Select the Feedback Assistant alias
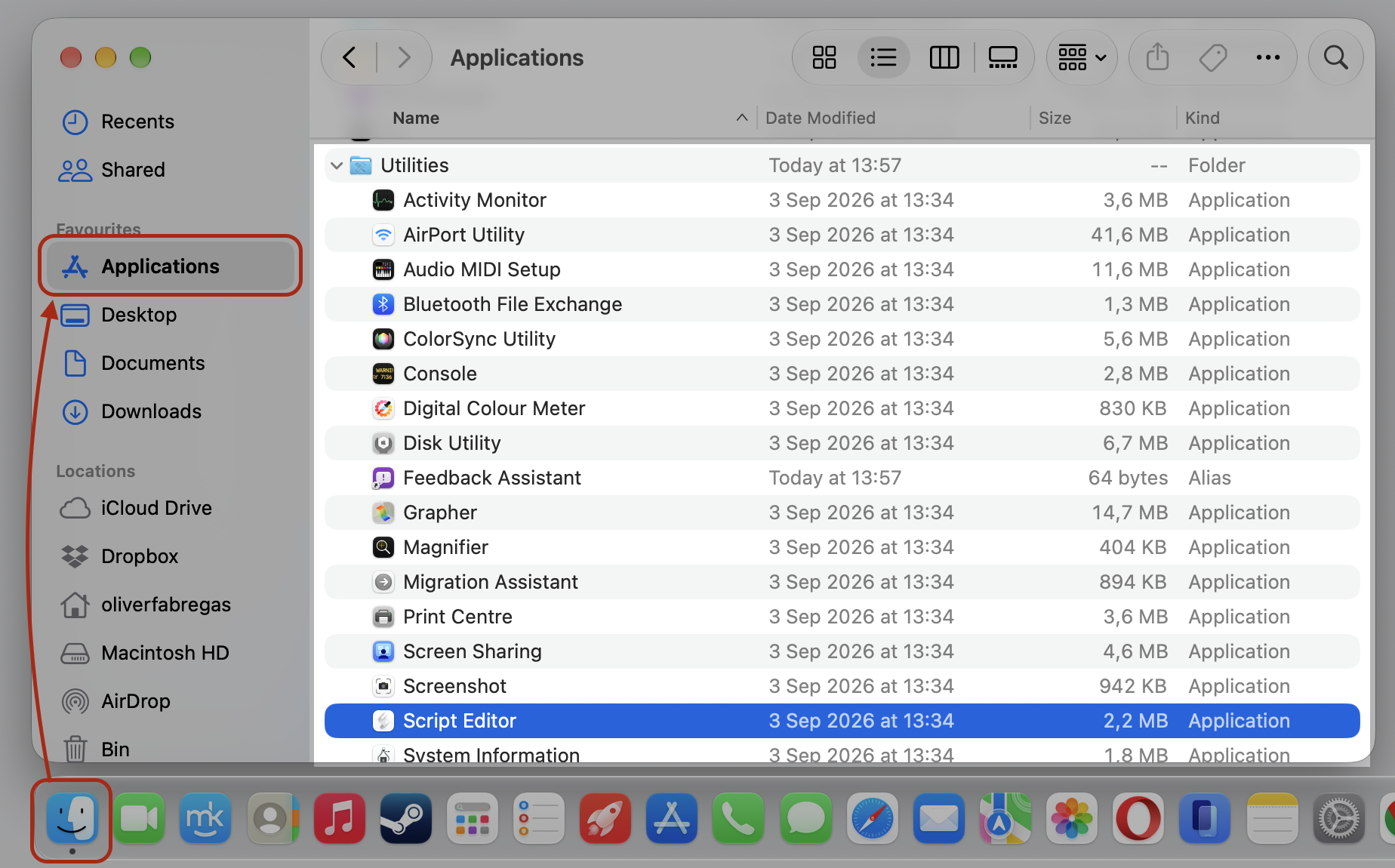The image size is (1395, 868). tap(842, 478)
